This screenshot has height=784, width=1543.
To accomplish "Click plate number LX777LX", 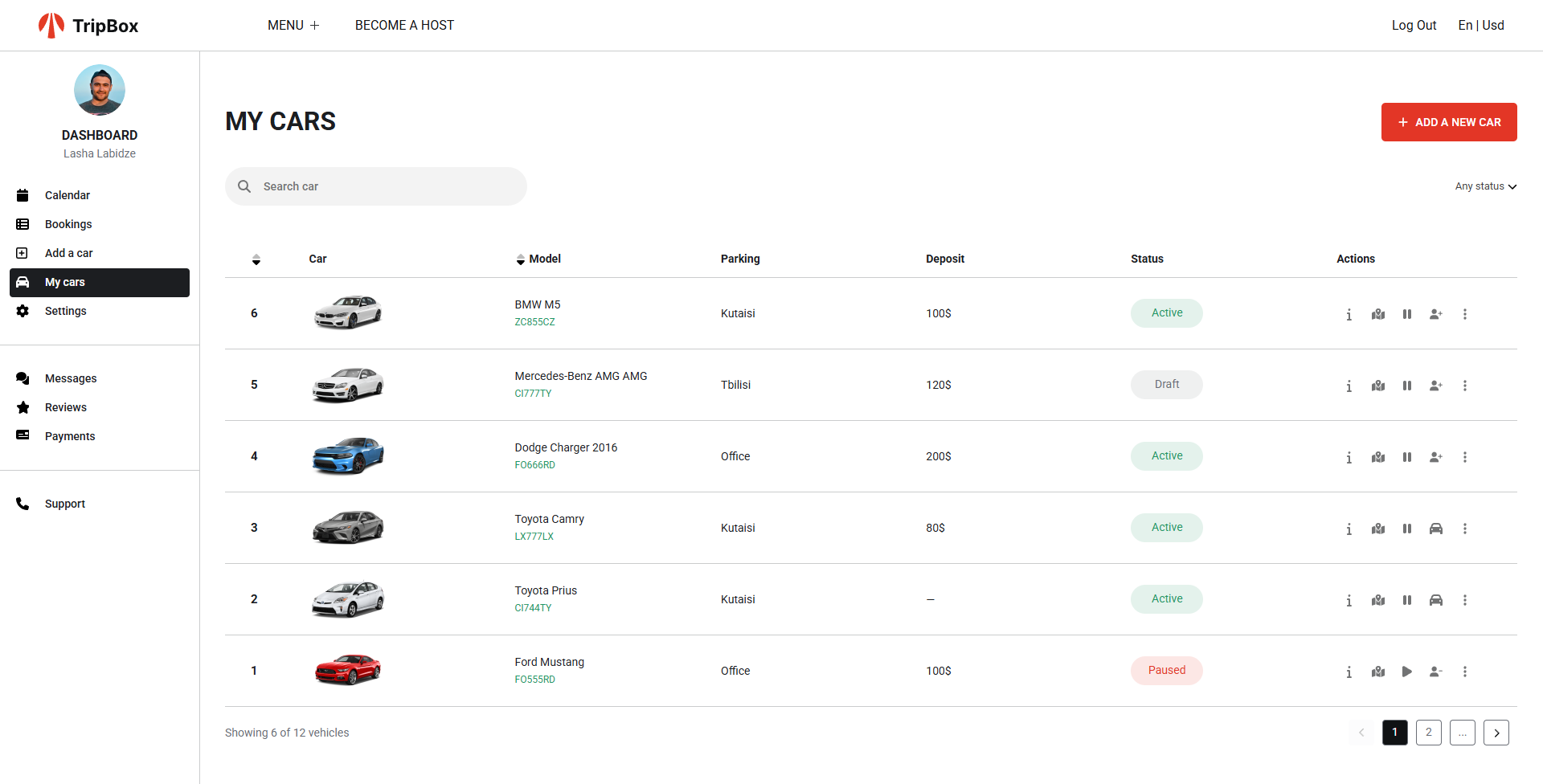I will pyautogui.click(x=534, y=537).
